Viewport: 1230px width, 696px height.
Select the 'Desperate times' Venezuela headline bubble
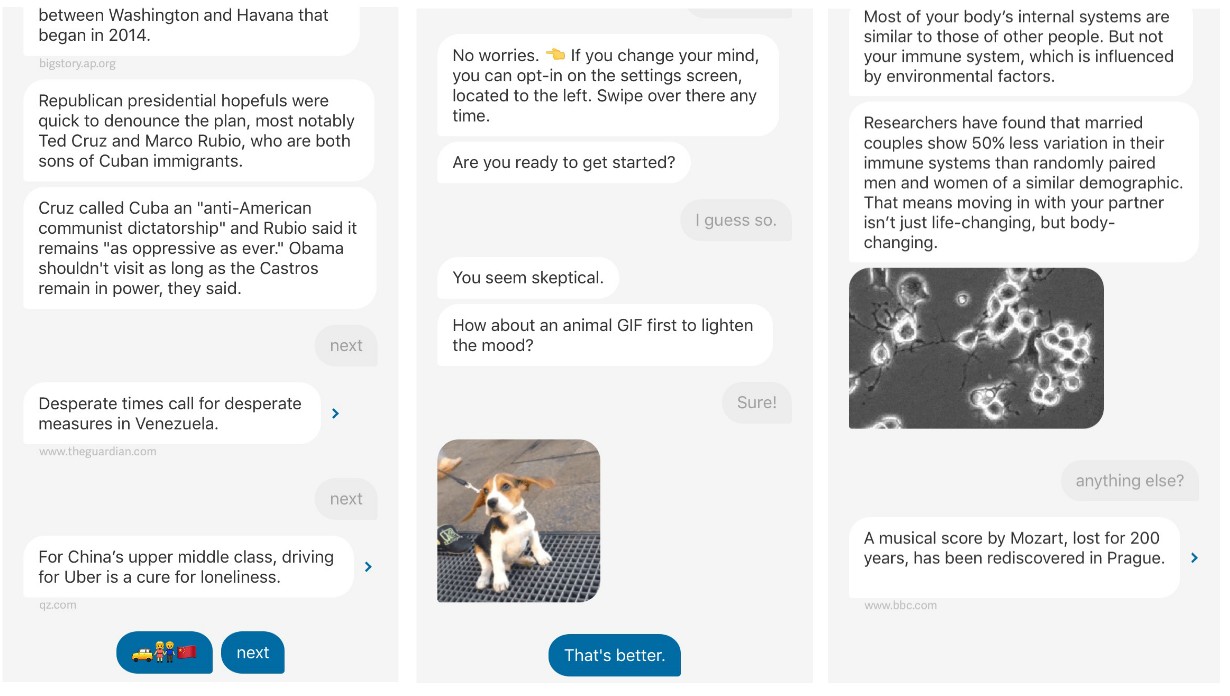172,413
